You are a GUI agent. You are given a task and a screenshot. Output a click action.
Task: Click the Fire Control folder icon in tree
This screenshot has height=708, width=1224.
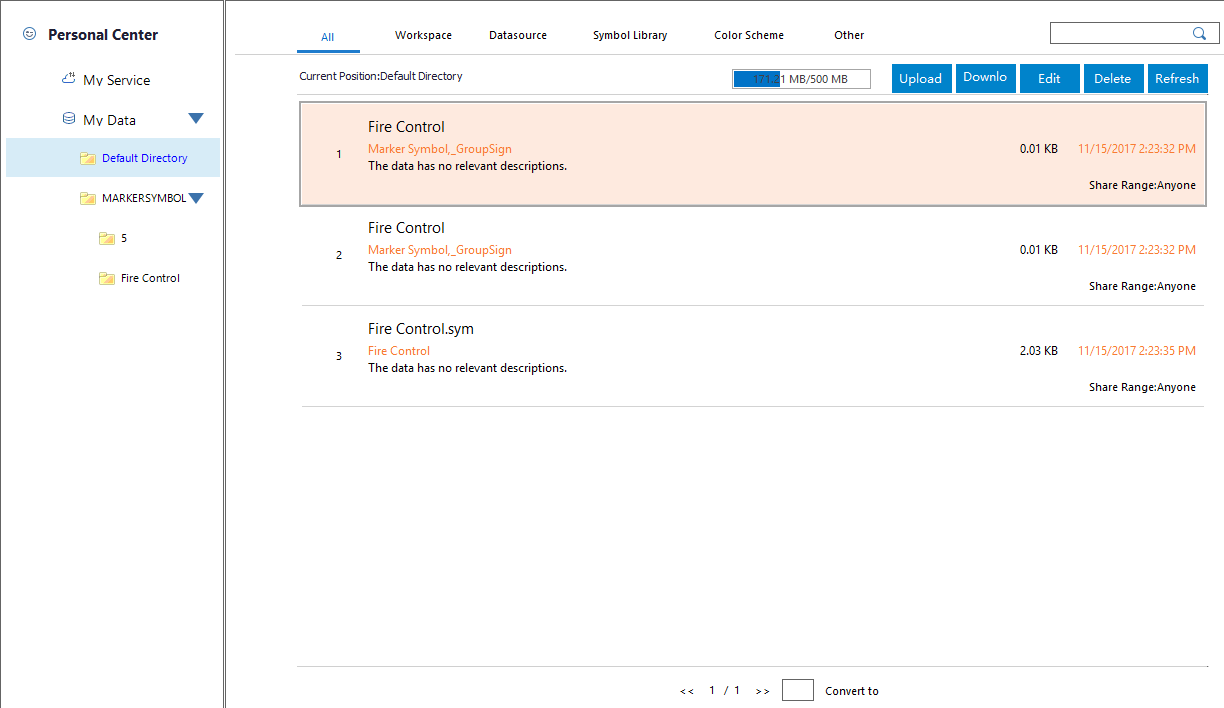click(x=107, y=278)
